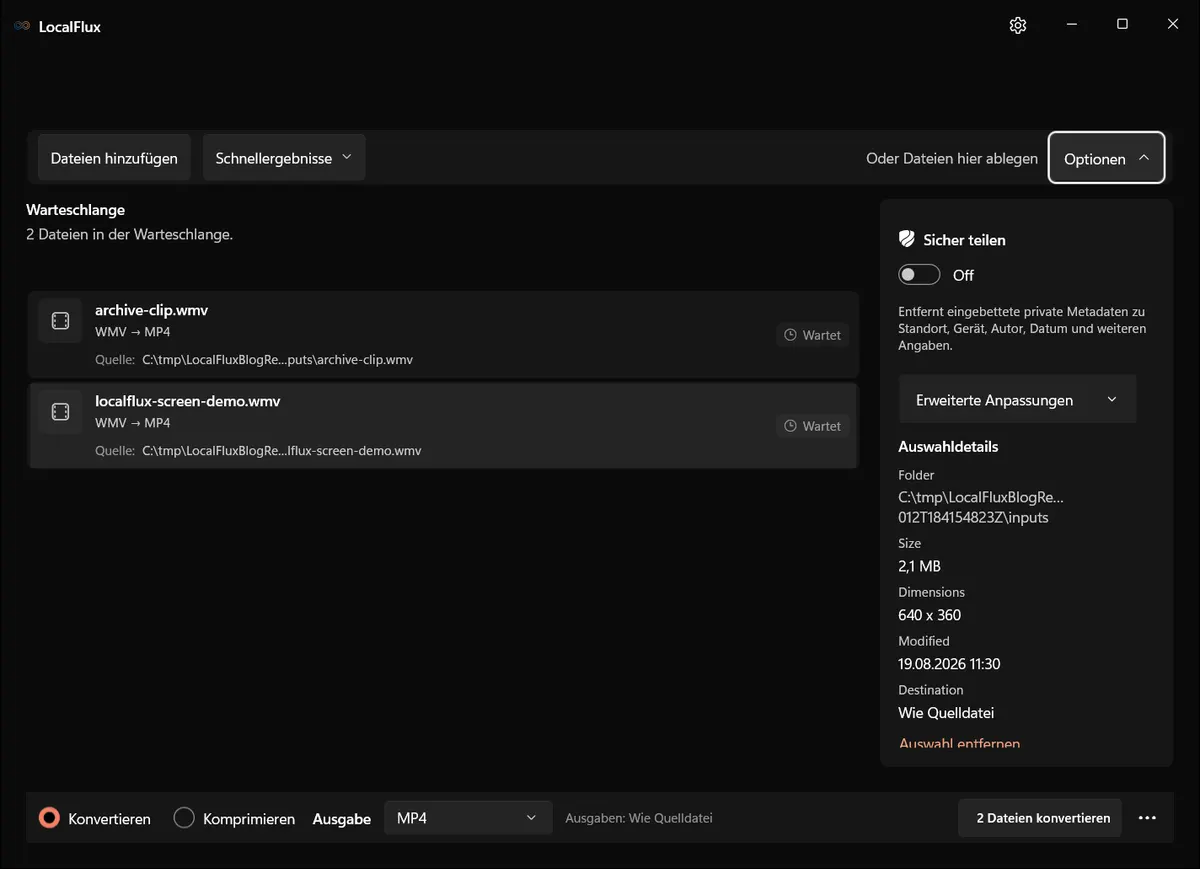Close the LocalFlux window
Image resolution: width=1200 pixels, height=869 pixels.
click(1173, 25)
